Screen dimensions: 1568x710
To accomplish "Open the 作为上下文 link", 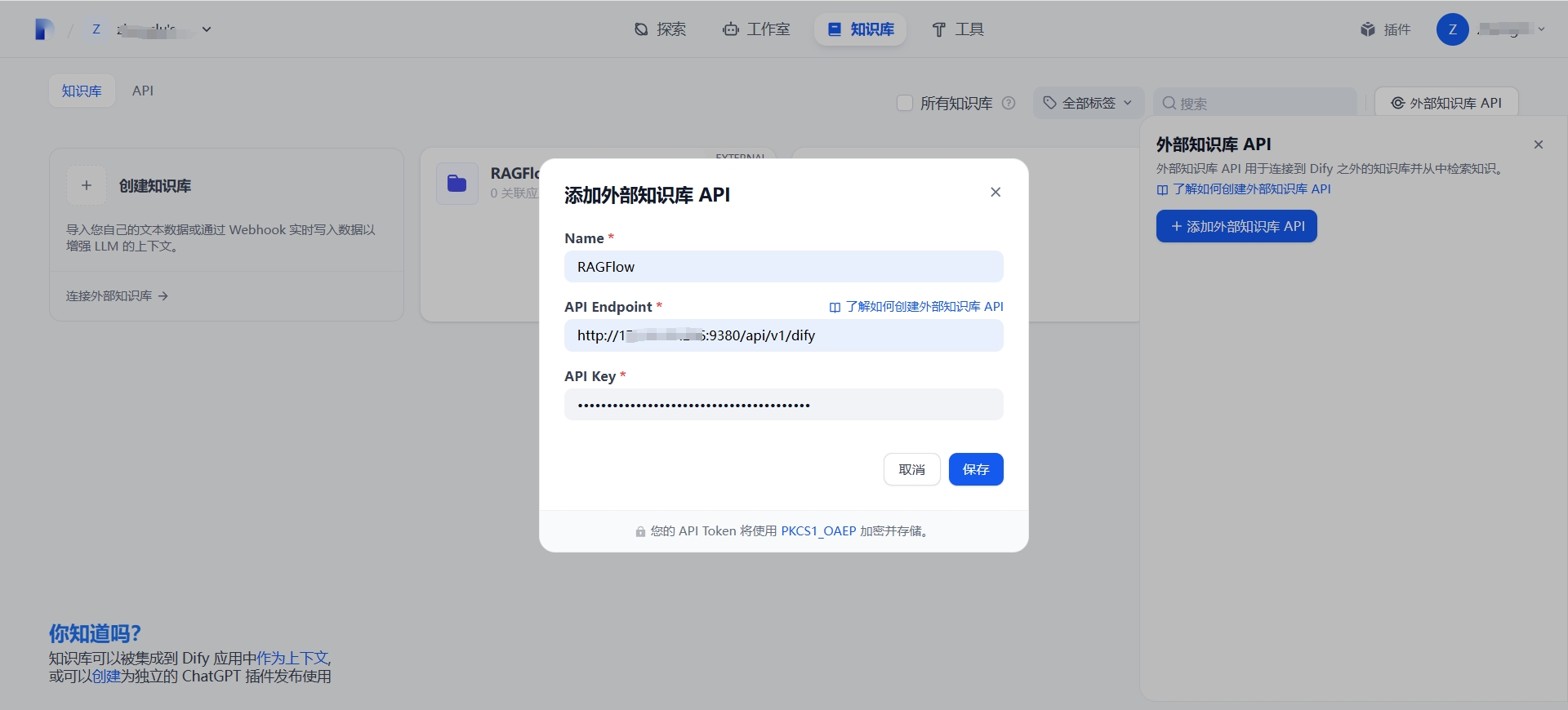I will (292, 658).
